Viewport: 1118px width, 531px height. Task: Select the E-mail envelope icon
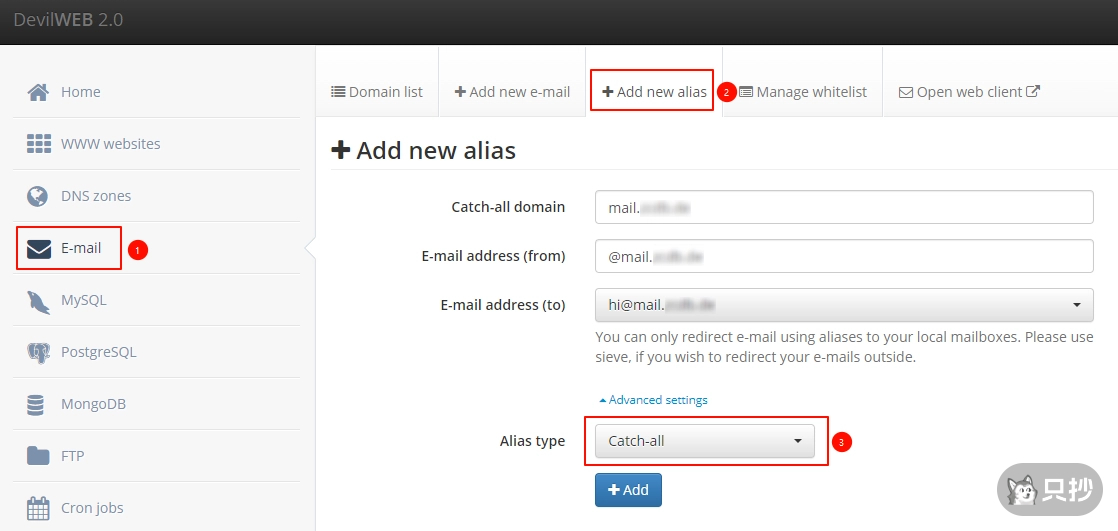click(38, 248)
